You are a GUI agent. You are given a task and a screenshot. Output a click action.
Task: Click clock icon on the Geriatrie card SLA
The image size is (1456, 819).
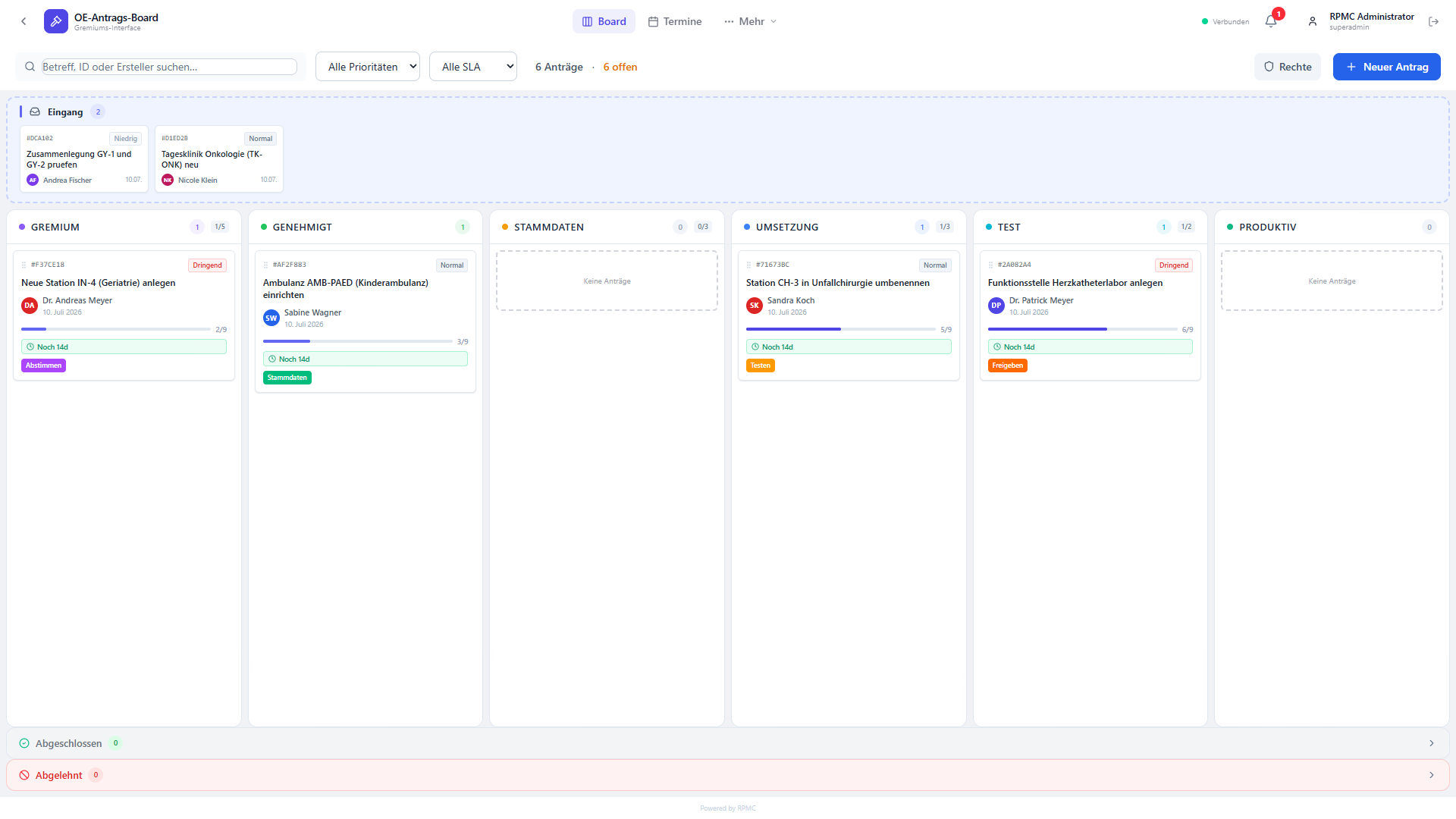pyautogui.click(x=30, y=347)
